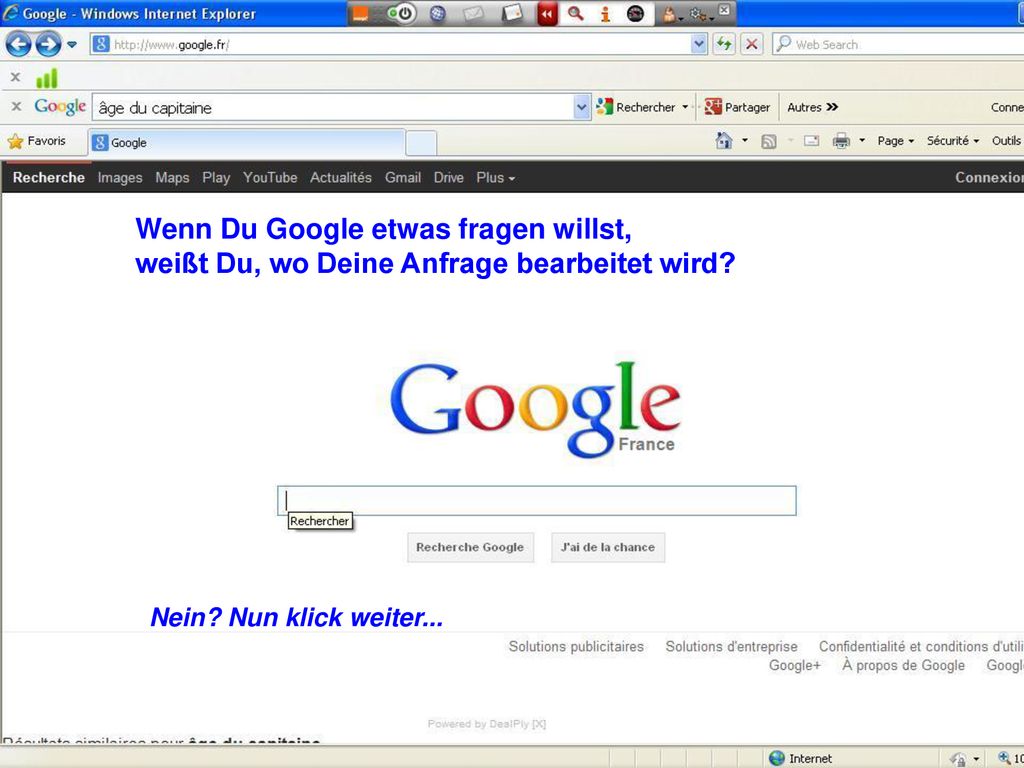
Task: Click the green signal bars icon
Action: point(46,78)
